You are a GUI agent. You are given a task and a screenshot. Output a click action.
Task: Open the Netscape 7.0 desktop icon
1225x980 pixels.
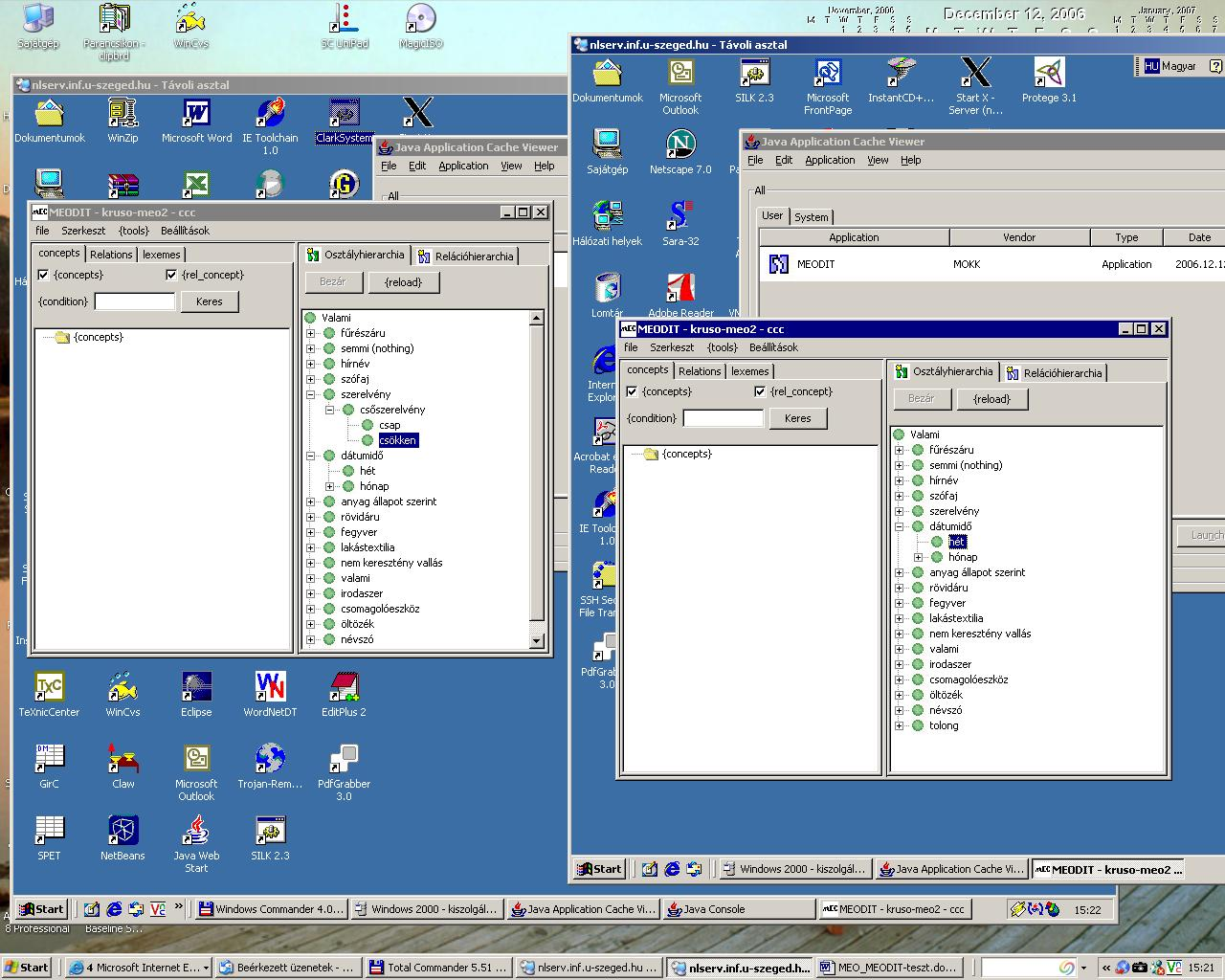pos(680,151)
